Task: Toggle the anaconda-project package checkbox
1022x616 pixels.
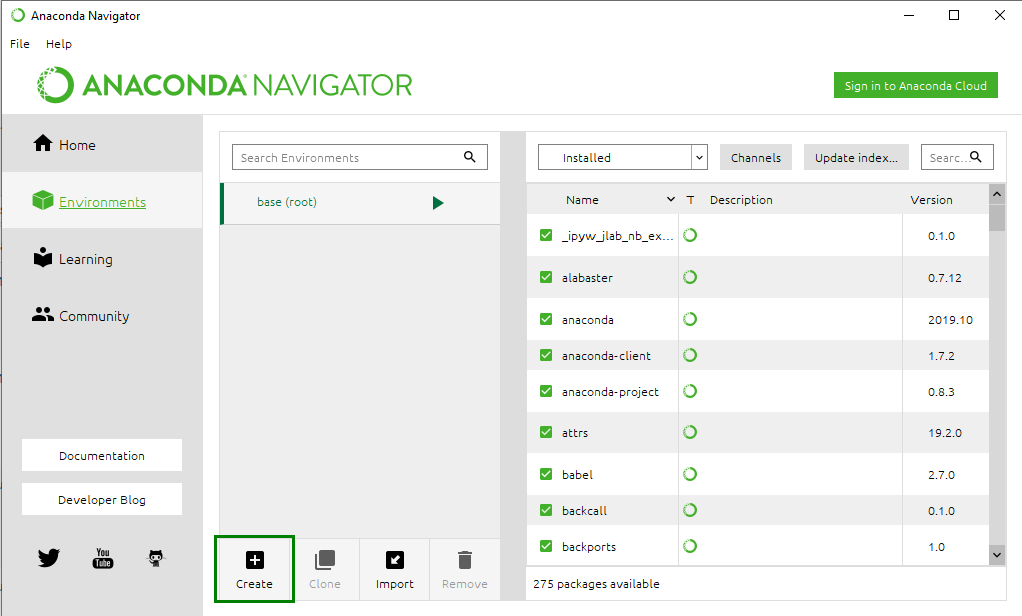Action: click(x=546, y=390)
